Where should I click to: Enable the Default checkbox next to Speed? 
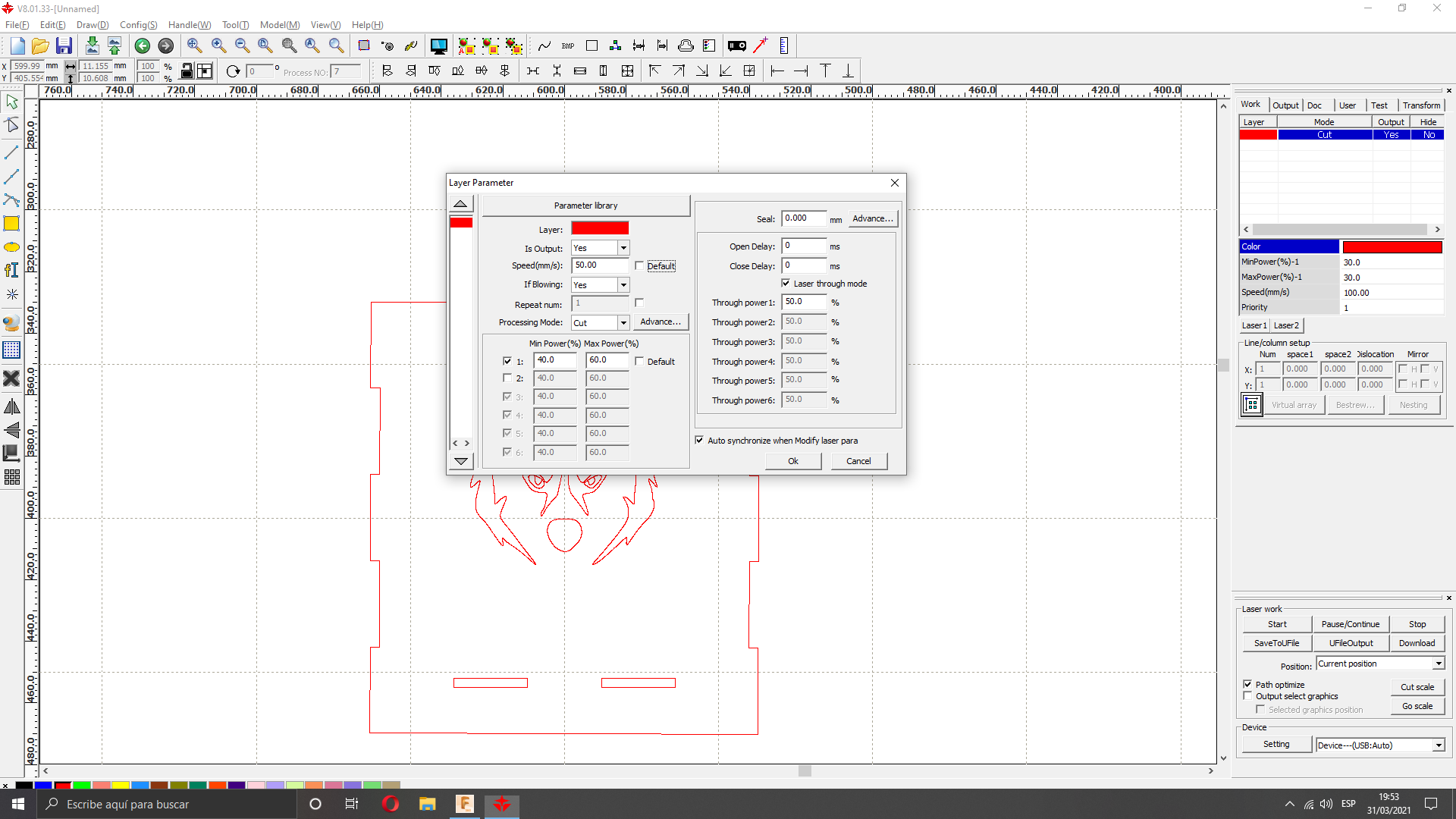(639, 266)
